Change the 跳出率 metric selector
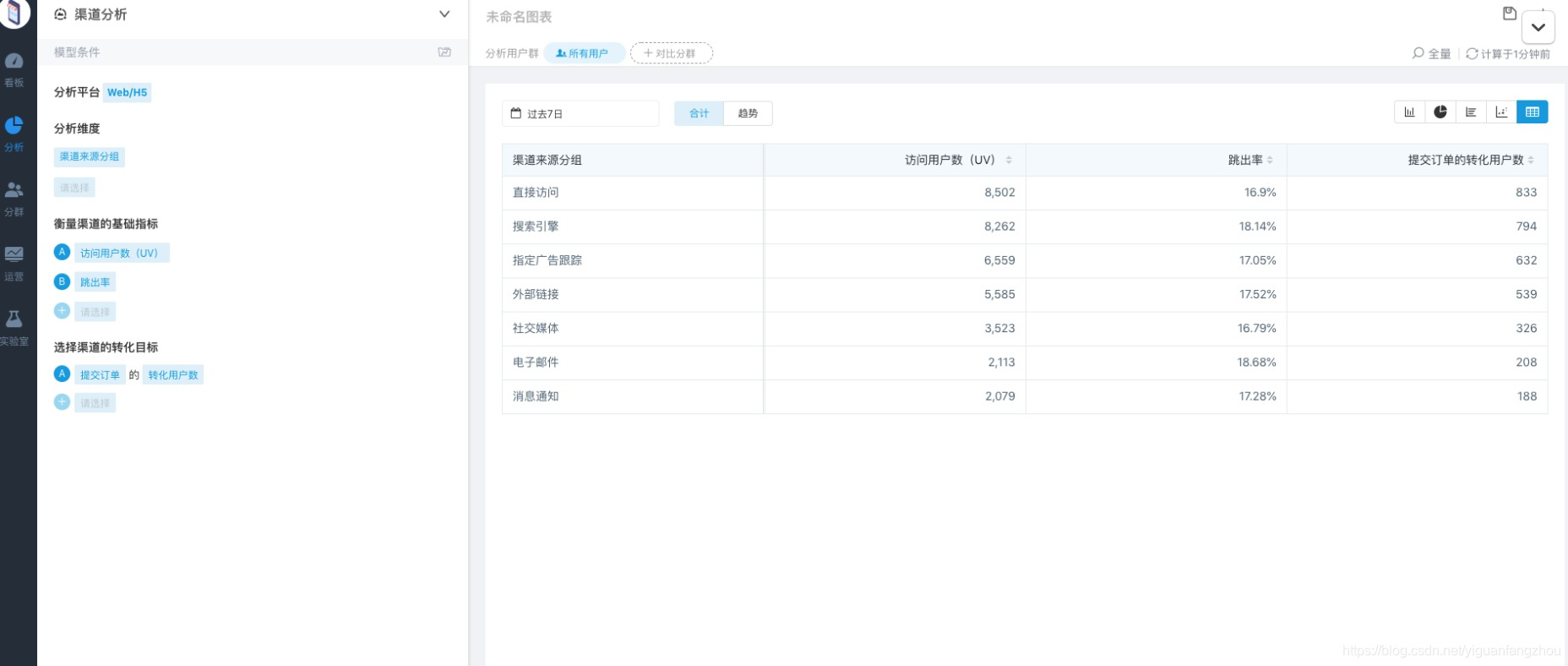The width and height of the screenshot is (1568, 666). (95, 282)
